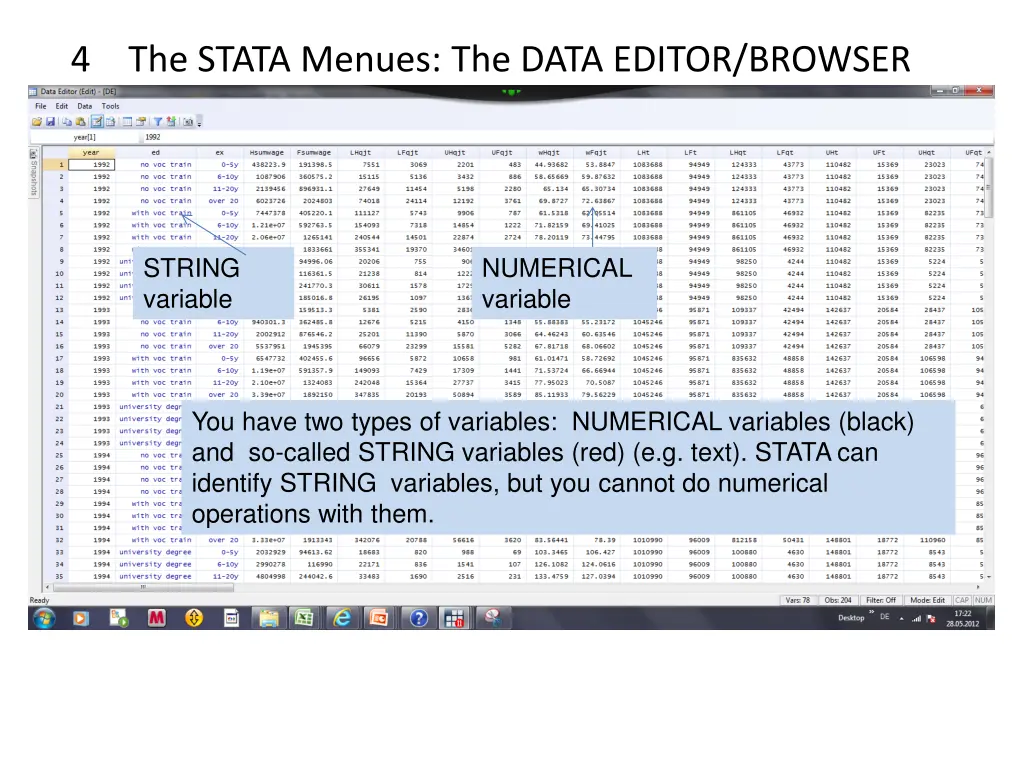
Task: Click the vertical scrollbar up arrow
Action: pyautogui.click(x=989, y=152)
